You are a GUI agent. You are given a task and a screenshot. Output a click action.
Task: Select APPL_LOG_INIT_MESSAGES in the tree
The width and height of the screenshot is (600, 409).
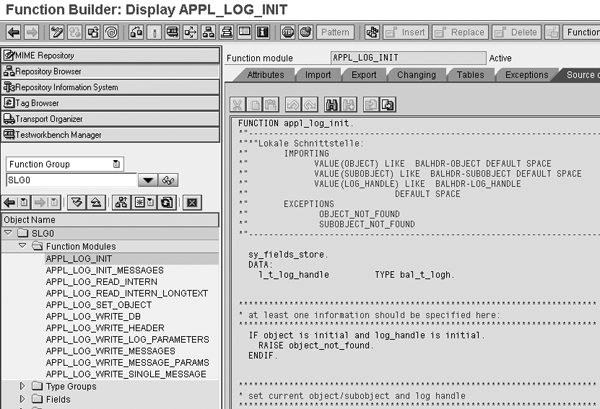coord(104,270)
